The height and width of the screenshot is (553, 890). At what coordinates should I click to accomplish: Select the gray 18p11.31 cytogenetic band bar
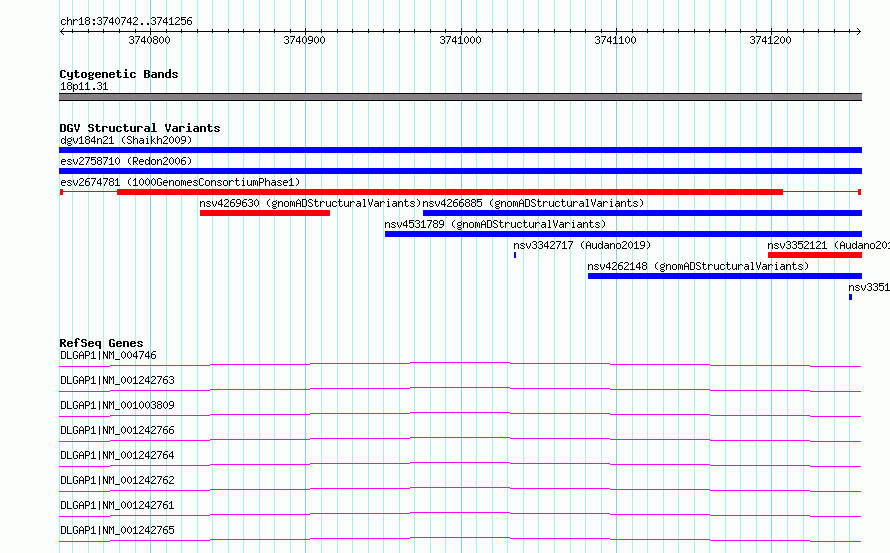click(x=460, y=97)
